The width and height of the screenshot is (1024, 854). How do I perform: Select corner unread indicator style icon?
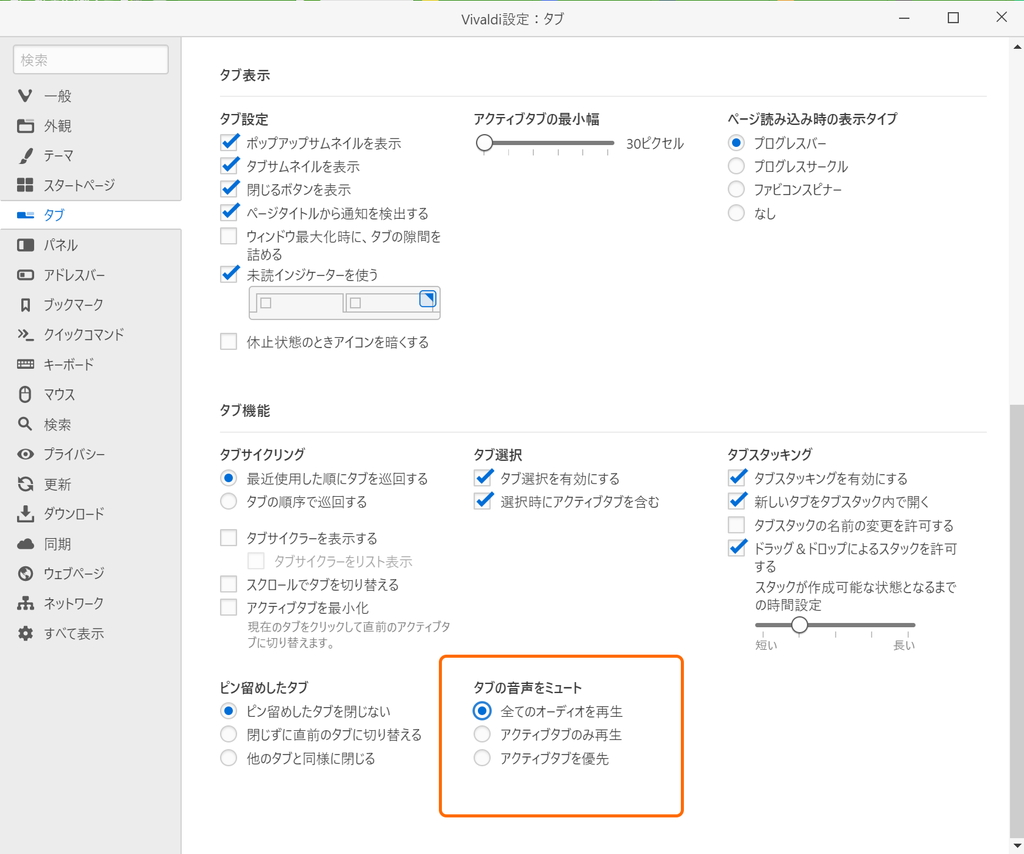(427, 298)
